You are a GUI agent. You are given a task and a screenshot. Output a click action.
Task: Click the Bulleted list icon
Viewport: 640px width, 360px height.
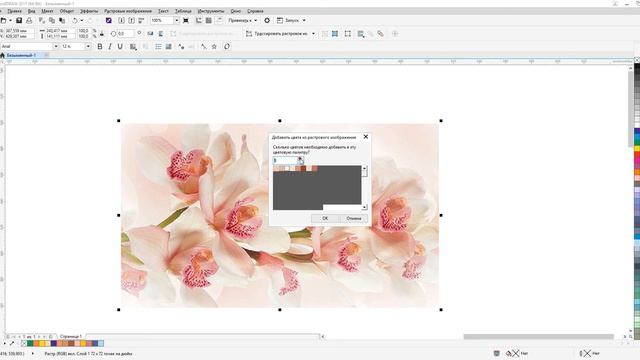pyautogui.click(x=158, y=47)
